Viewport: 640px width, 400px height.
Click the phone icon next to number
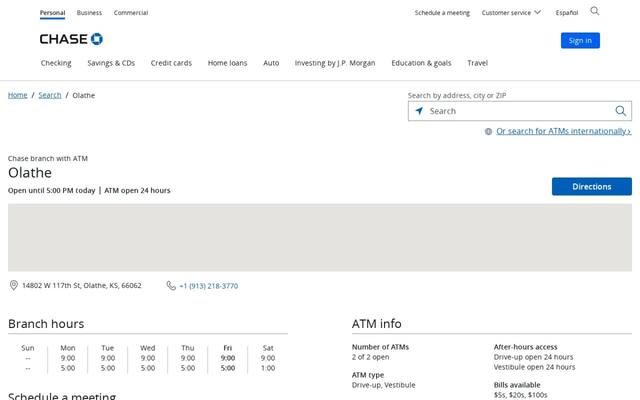(x=171, y=285)
